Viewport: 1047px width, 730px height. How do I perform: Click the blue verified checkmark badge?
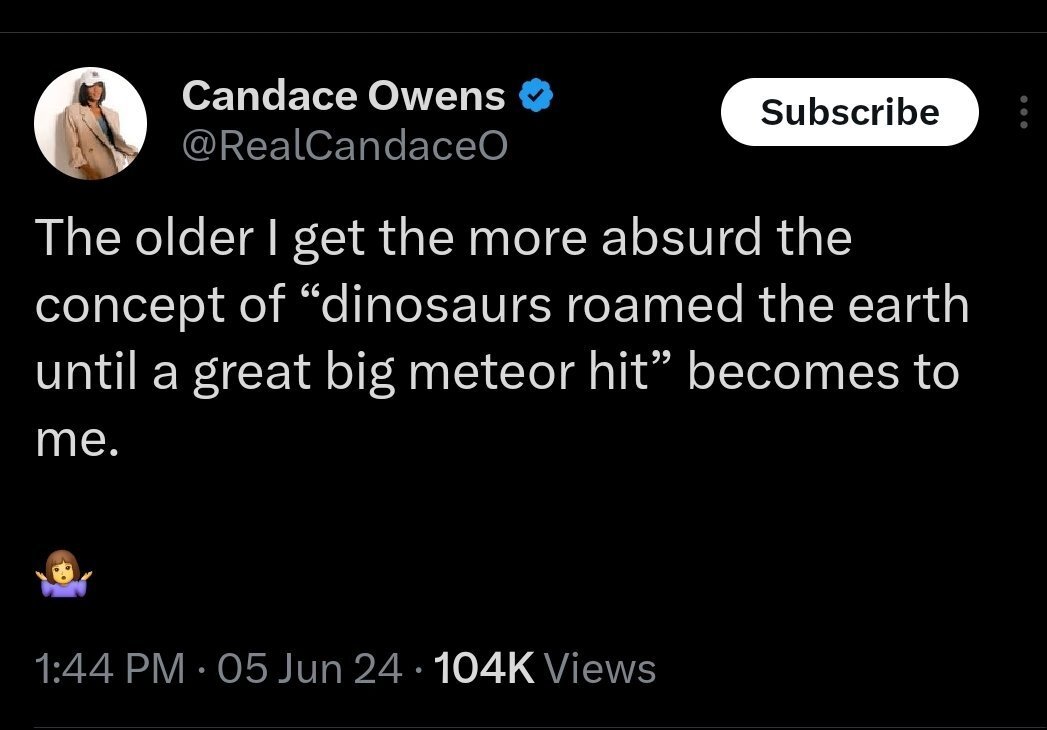pos(538,97)
